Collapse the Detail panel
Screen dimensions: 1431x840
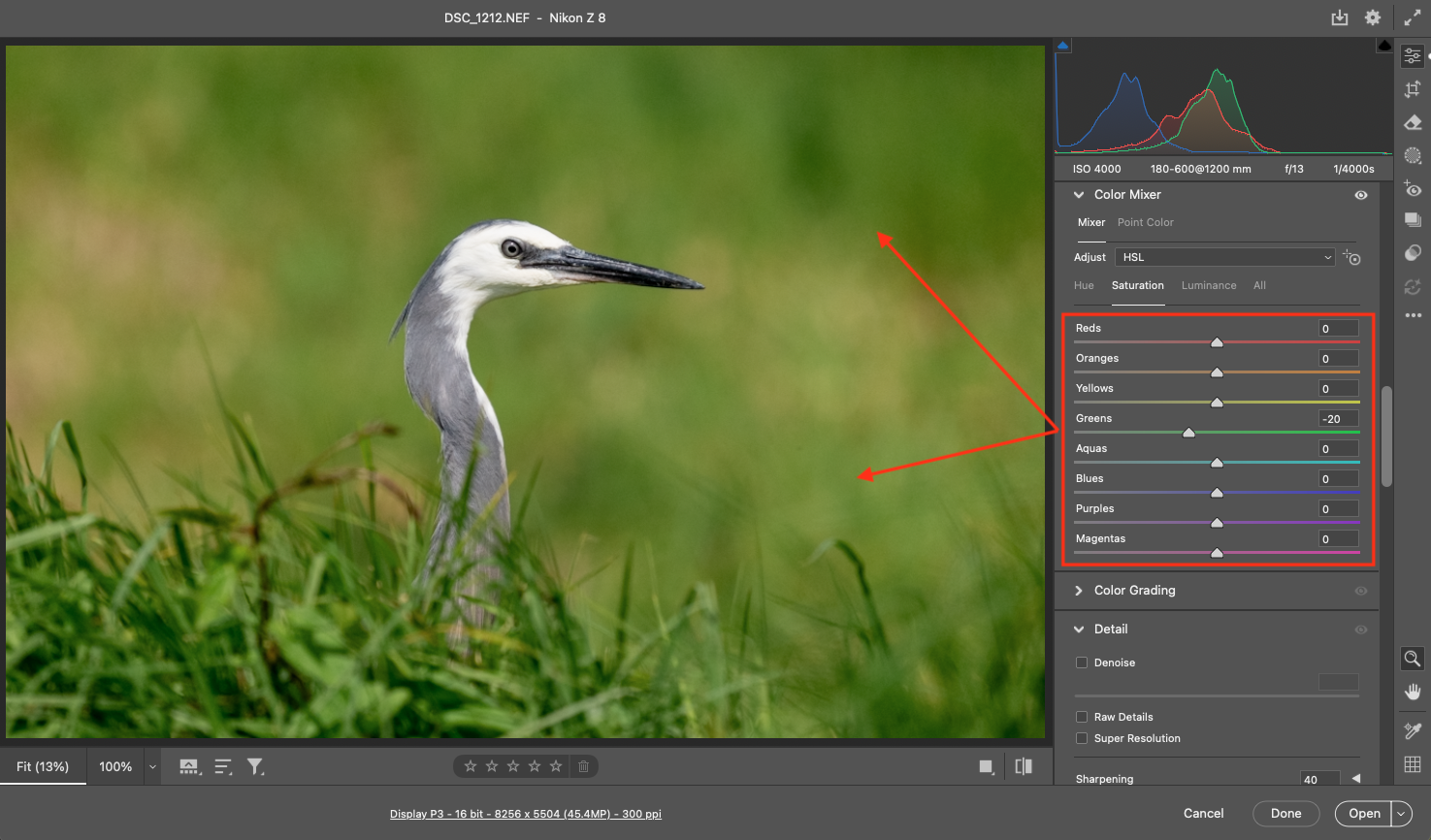click(x=1079, y=630)
